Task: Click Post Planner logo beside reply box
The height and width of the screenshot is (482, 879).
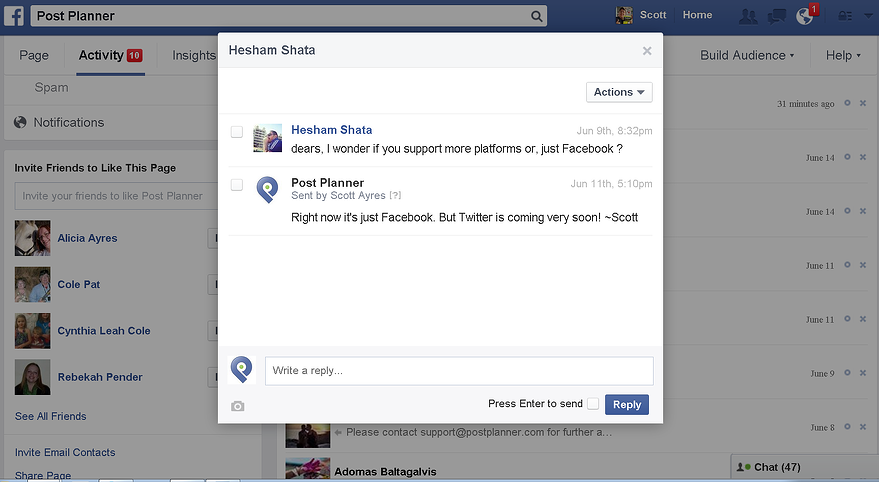Action: pos(242,370)
